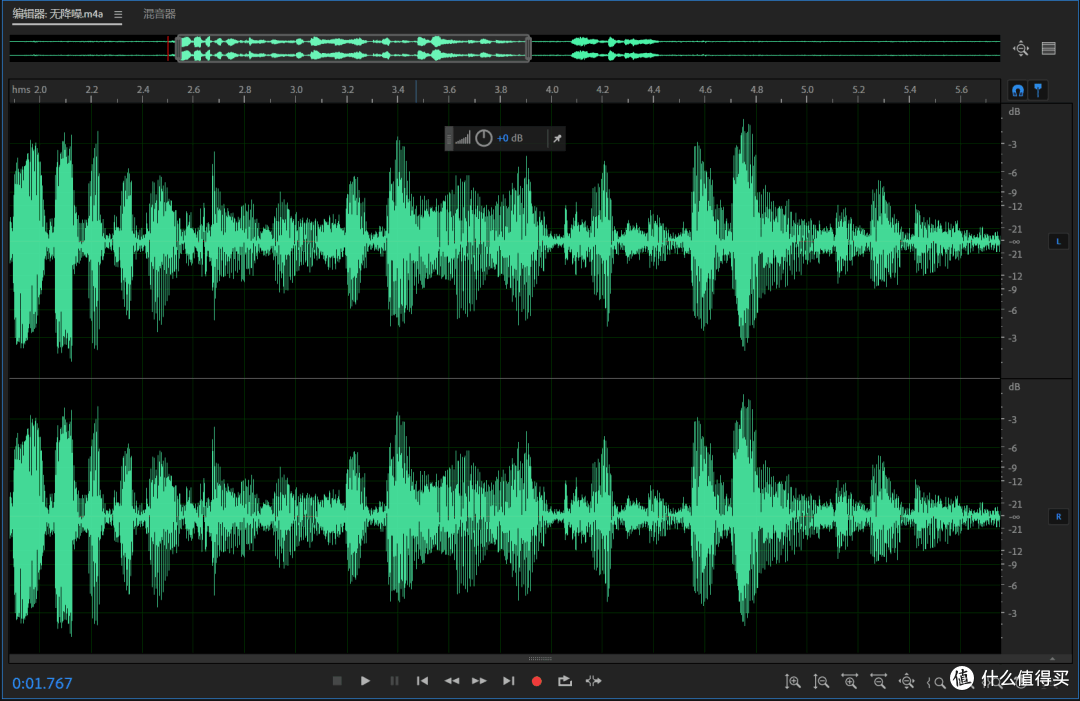Click the blue marker icon by ruler

pos(1038,90)
